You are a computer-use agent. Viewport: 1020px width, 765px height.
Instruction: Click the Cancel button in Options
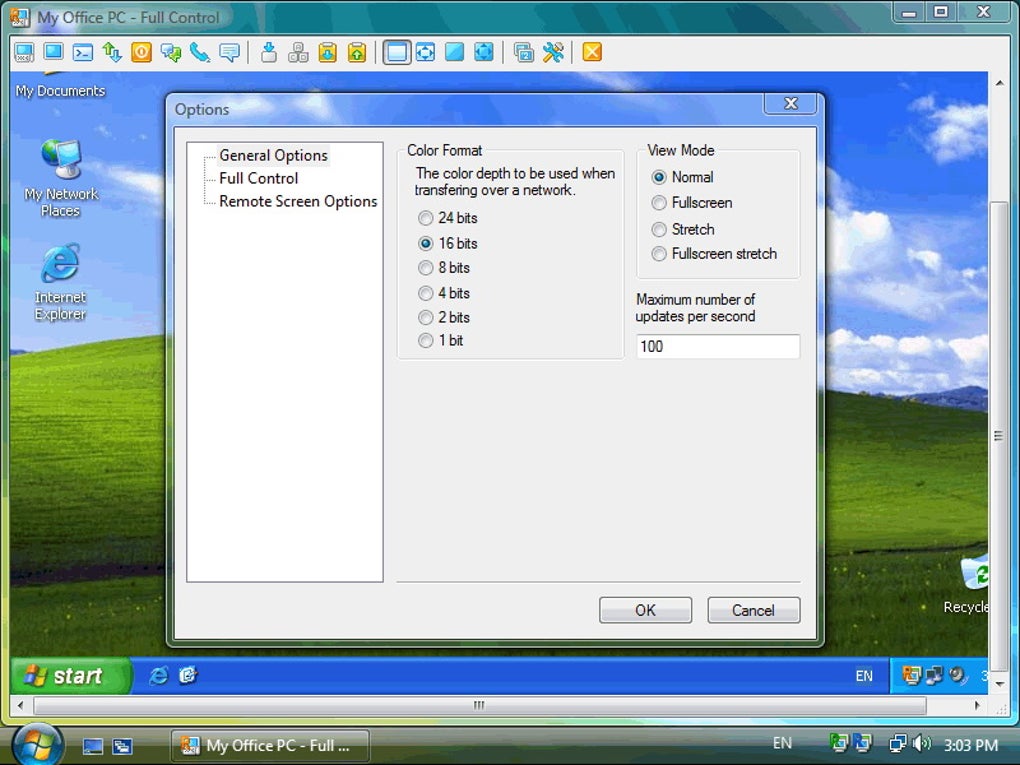coord(753,610)
